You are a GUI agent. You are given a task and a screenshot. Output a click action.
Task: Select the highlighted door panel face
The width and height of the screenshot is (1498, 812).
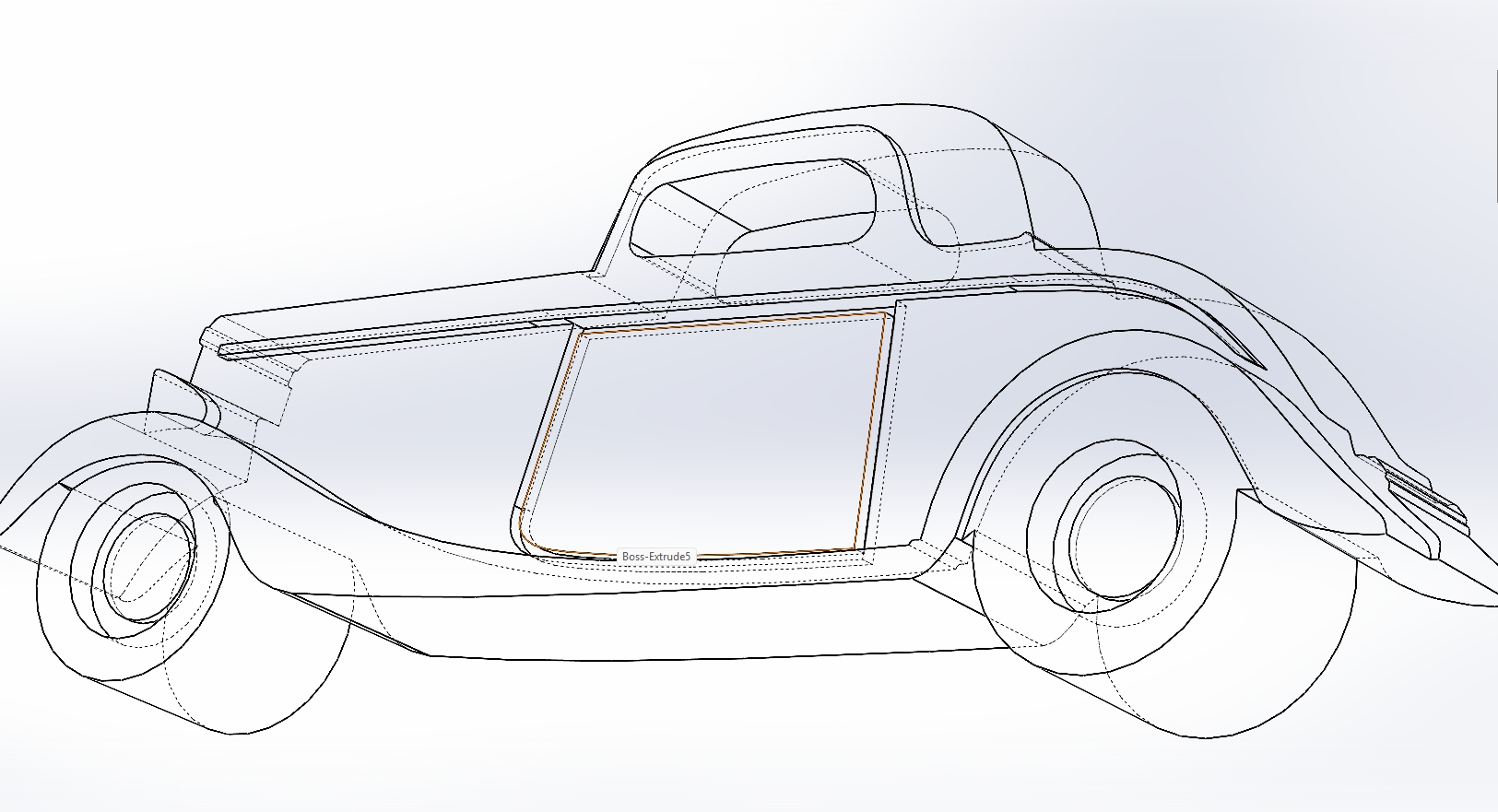pos(710,433)
